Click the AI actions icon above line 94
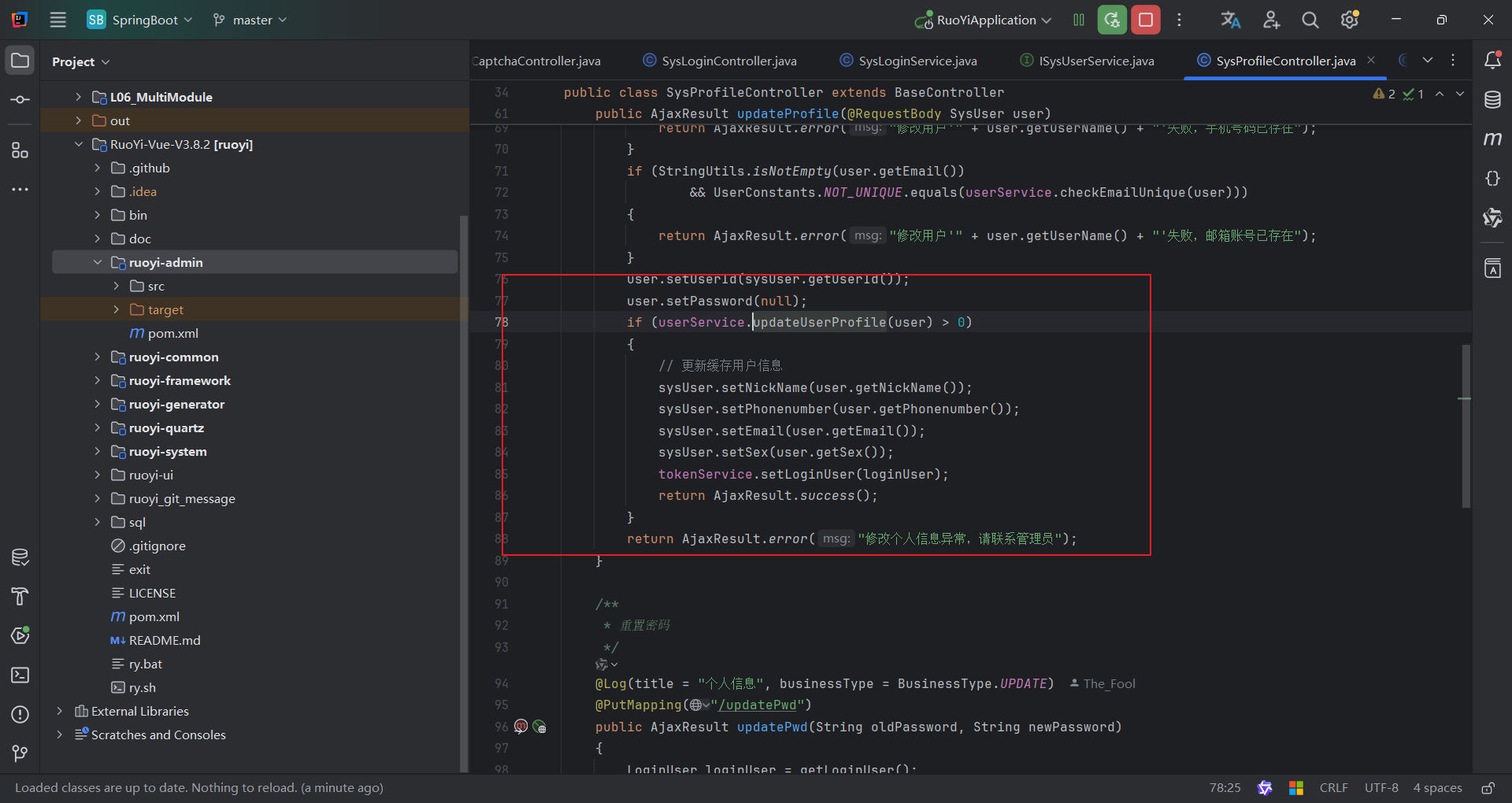1512x803 pixels. tap(606, 664)
